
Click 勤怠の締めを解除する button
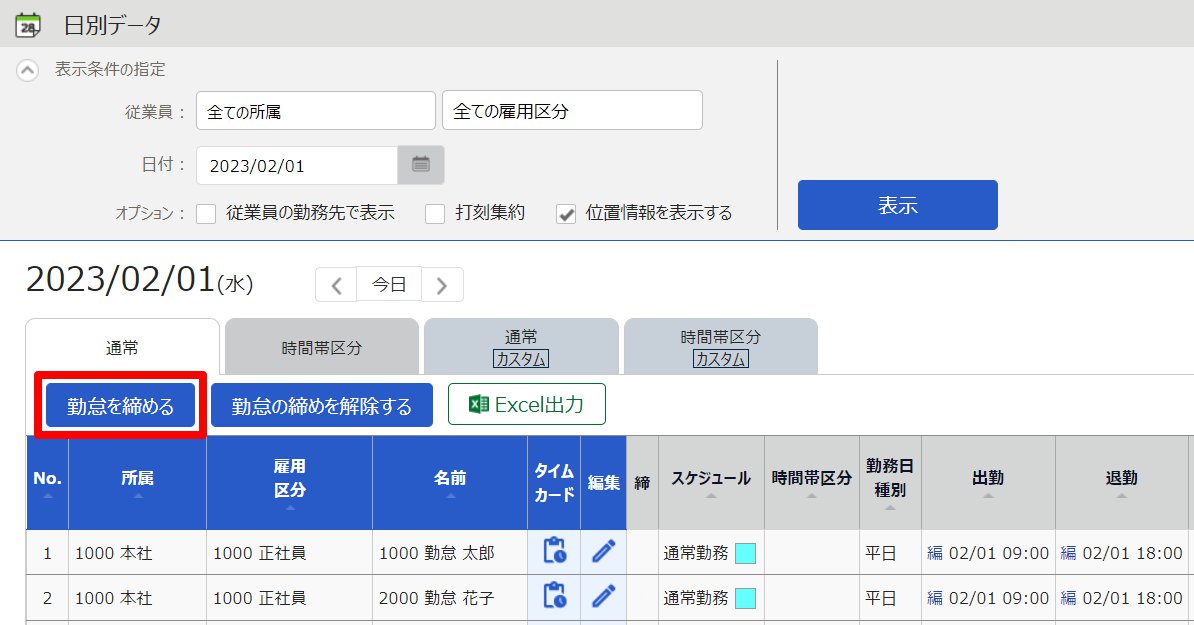pyautogui.click(x=321, y=405)
